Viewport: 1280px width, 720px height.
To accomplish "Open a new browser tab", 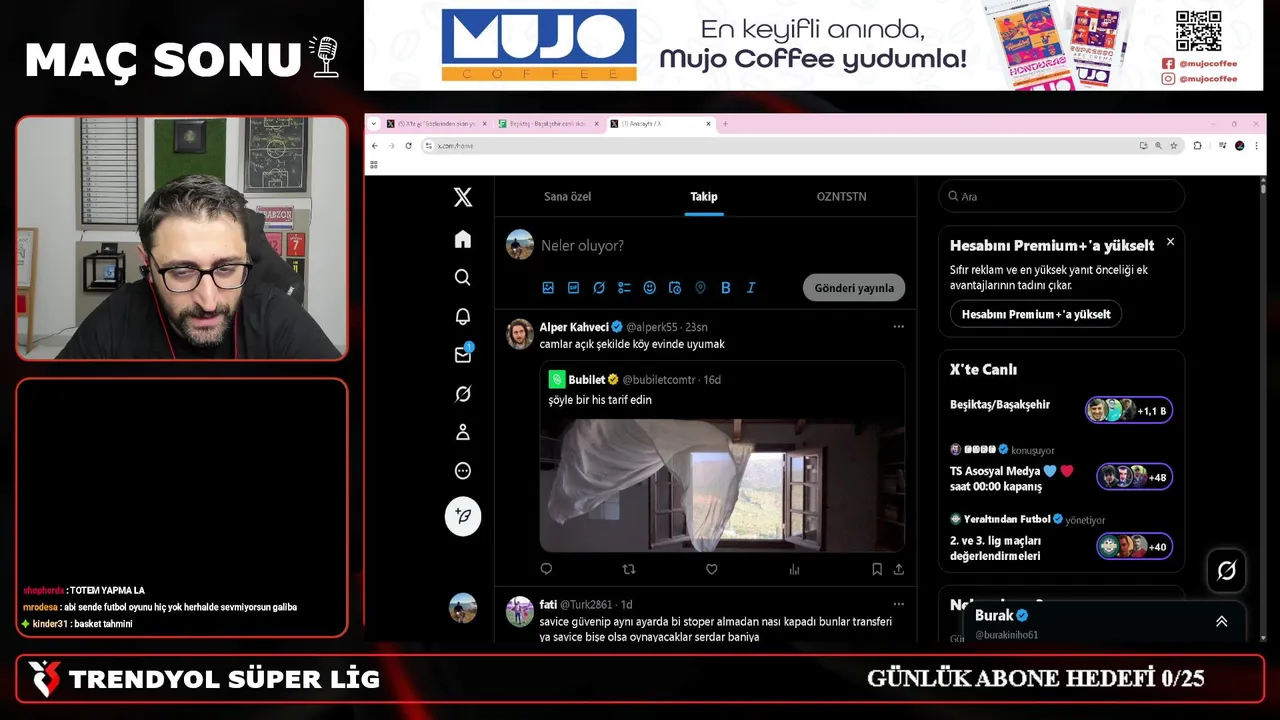I will click(x=725, y=124).
